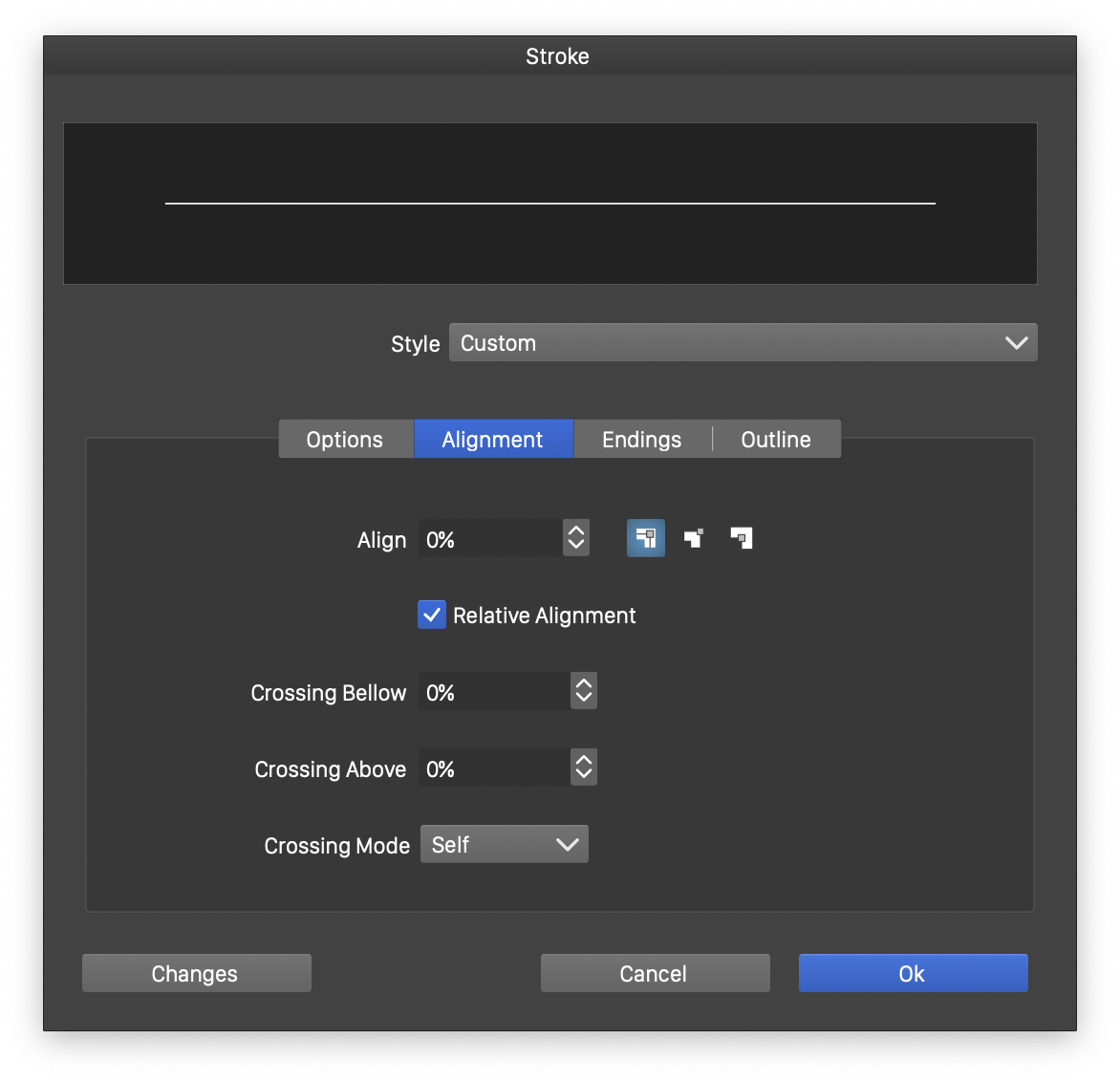Viewport: 1120px width, 1082px height.
Task: Click the Align percentage input field
Action: coord(489,539)
